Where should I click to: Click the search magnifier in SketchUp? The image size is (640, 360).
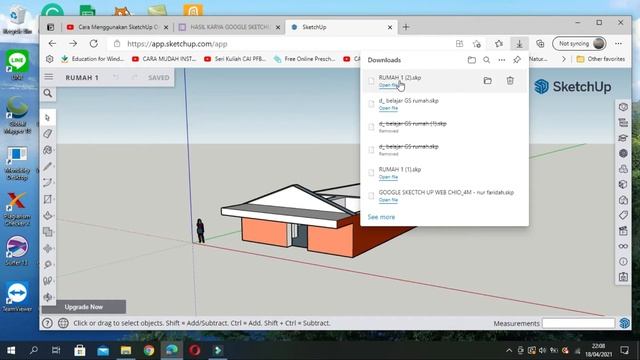(x=48, y=93)
